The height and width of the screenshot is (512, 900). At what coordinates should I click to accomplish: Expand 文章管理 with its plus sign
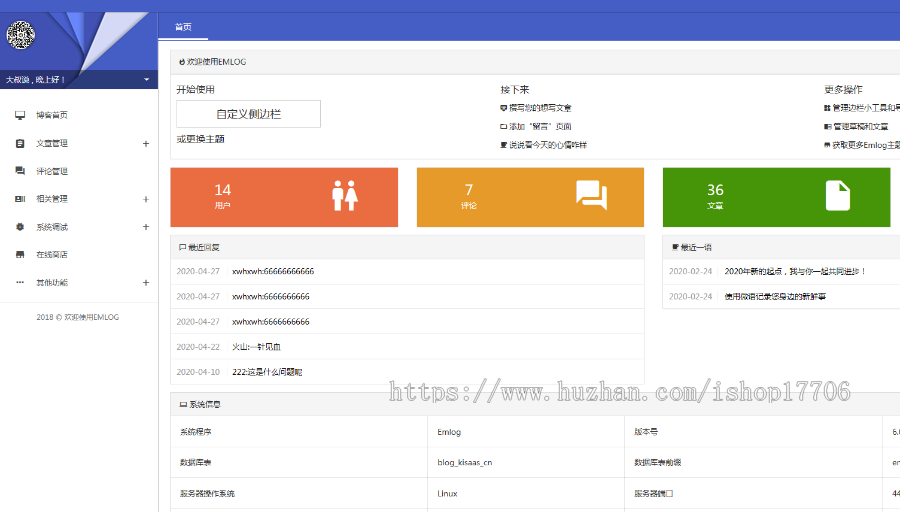coord(146,143)
